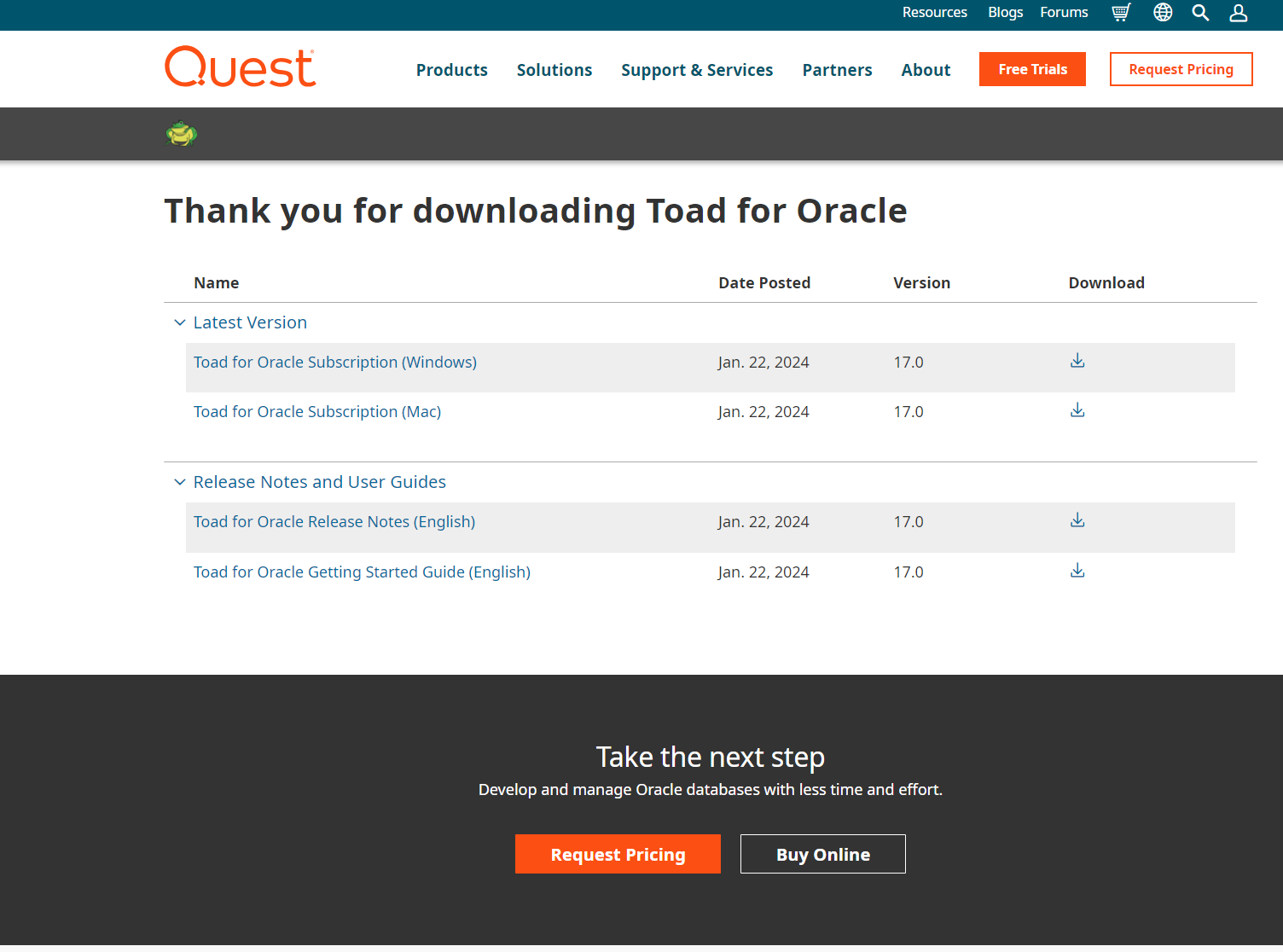The width and height of the screenshot is (1283, 952).
Task: Click the Version column header
Action: [x=921, y=282]
